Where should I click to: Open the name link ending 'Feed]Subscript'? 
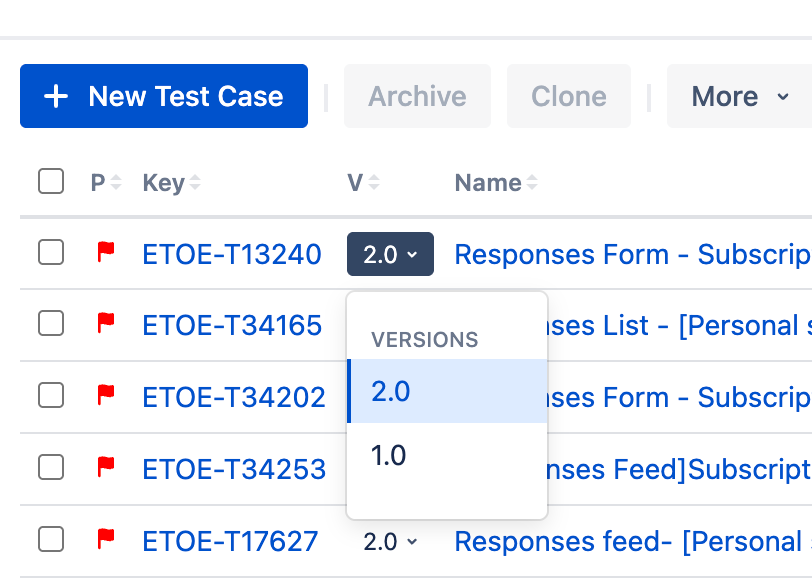[x=680, y=470]
